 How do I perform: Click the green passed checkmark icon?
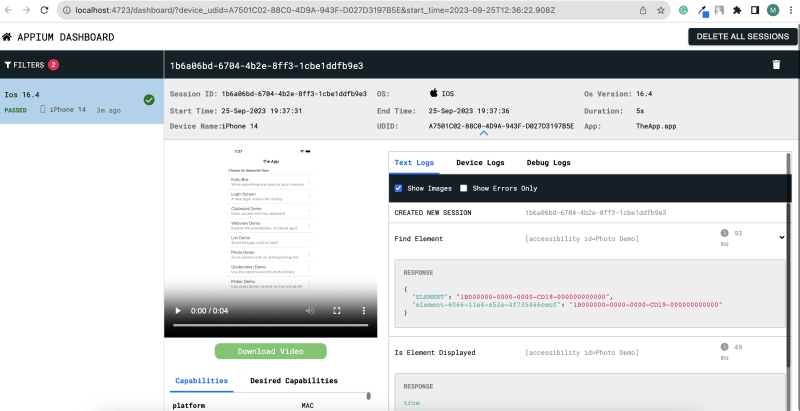point(149,100)
